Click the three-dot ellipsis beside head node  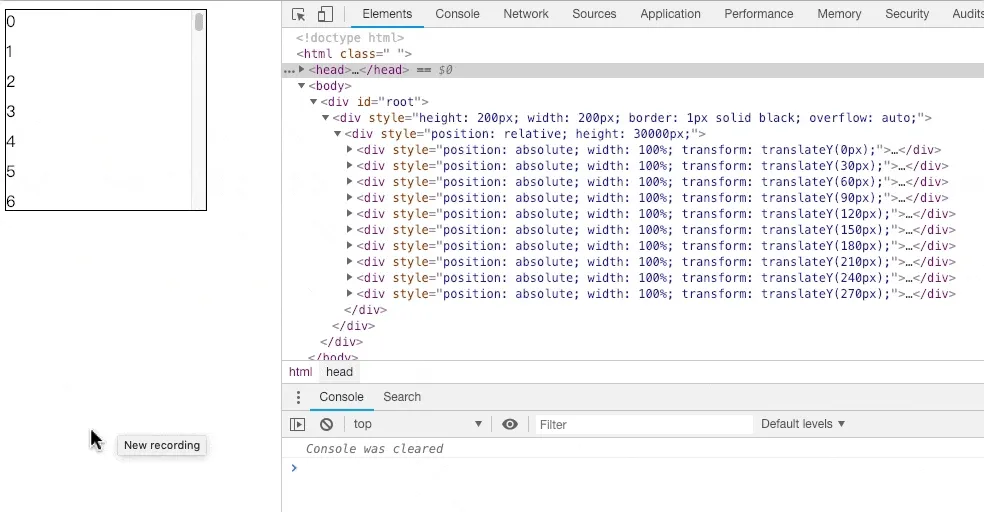pos(289,70)
